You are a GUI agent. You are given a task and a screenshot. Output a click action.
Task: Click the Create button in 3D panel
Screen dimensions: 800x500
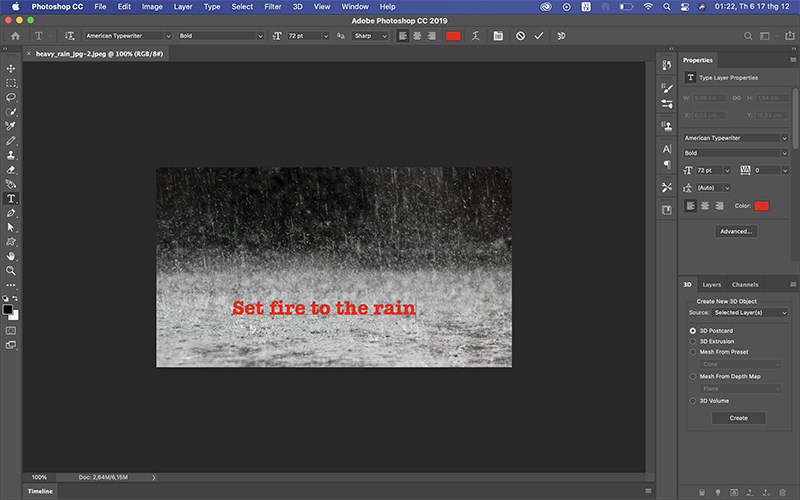(x=738, y=418)
